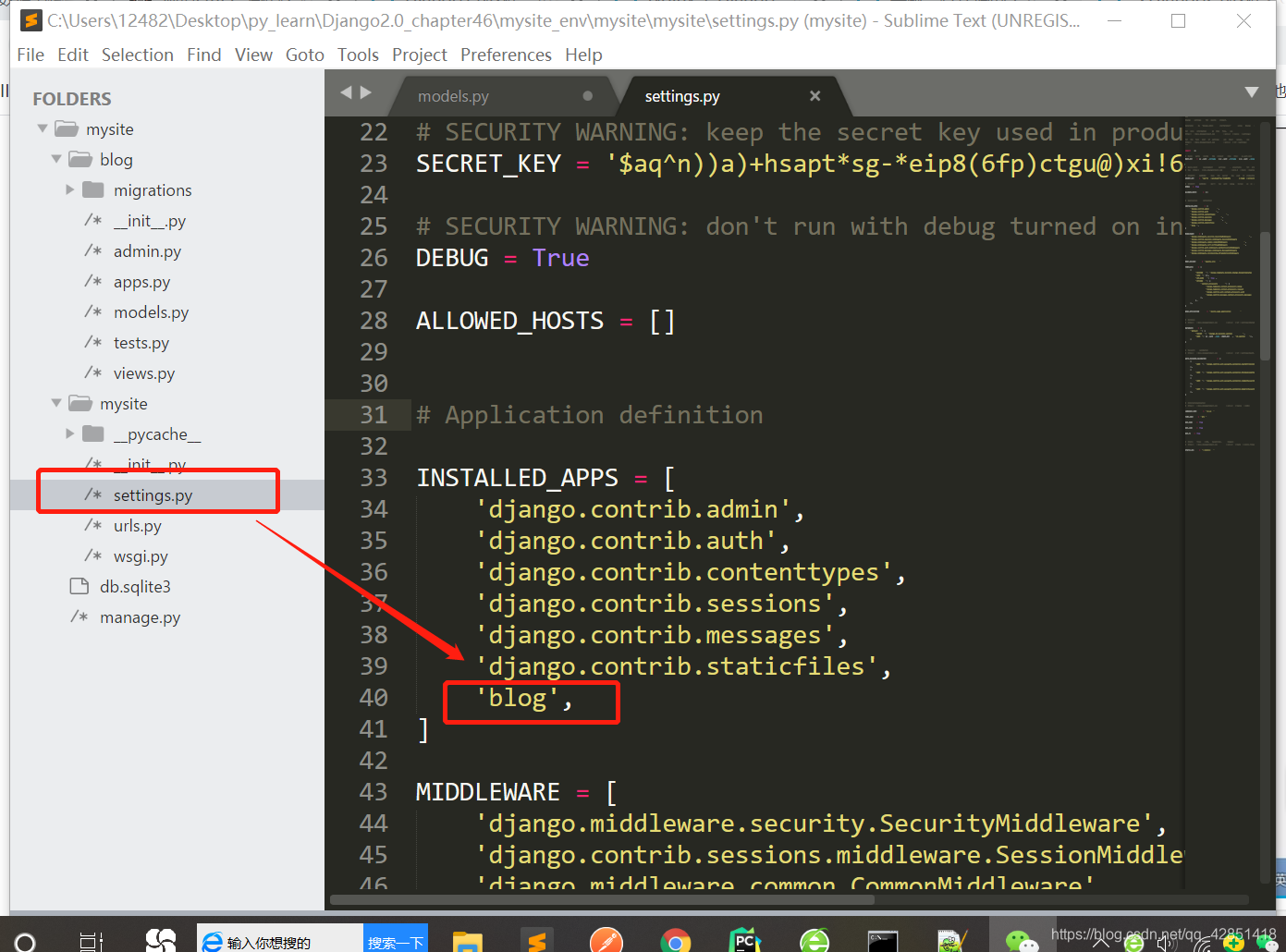Open the View menu
This screenshot has width=1286, height=952.
253,55
